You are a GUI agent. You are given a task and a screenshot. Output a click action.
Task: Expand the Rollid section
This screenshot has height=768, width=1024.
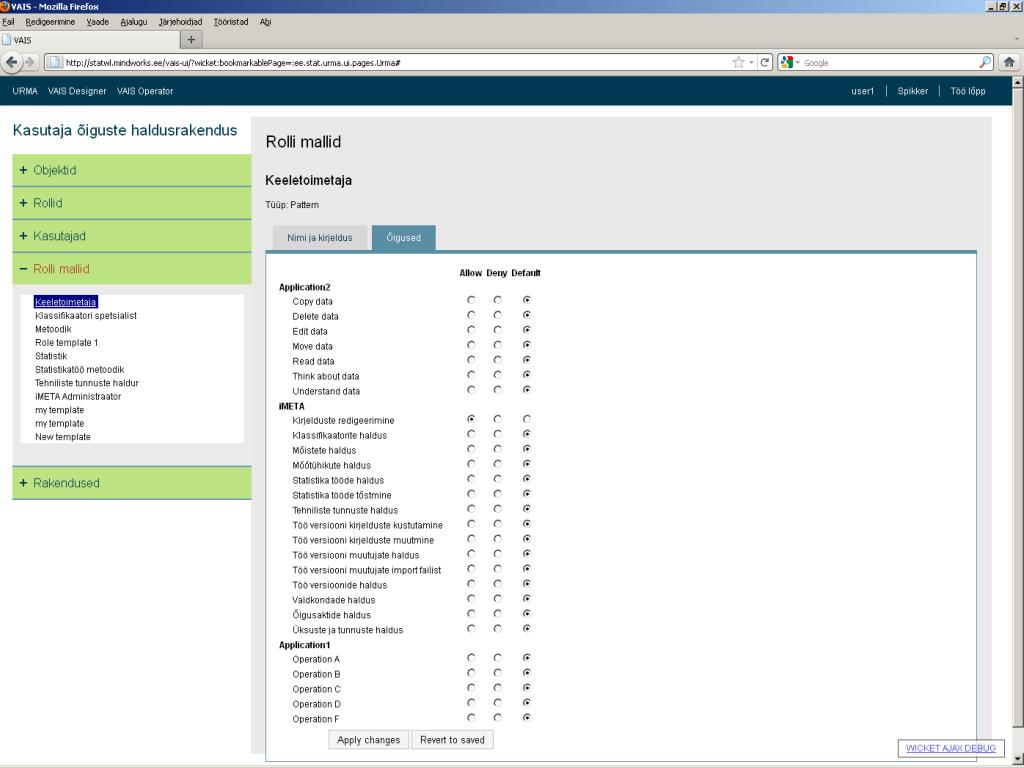coord(132,203)
